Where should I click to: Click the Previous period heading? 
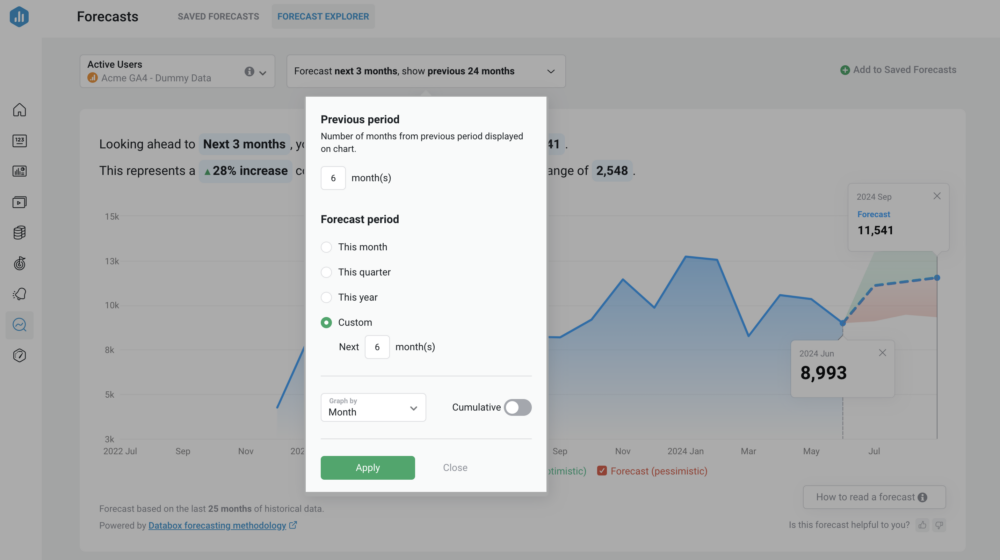tap(360, 119)
